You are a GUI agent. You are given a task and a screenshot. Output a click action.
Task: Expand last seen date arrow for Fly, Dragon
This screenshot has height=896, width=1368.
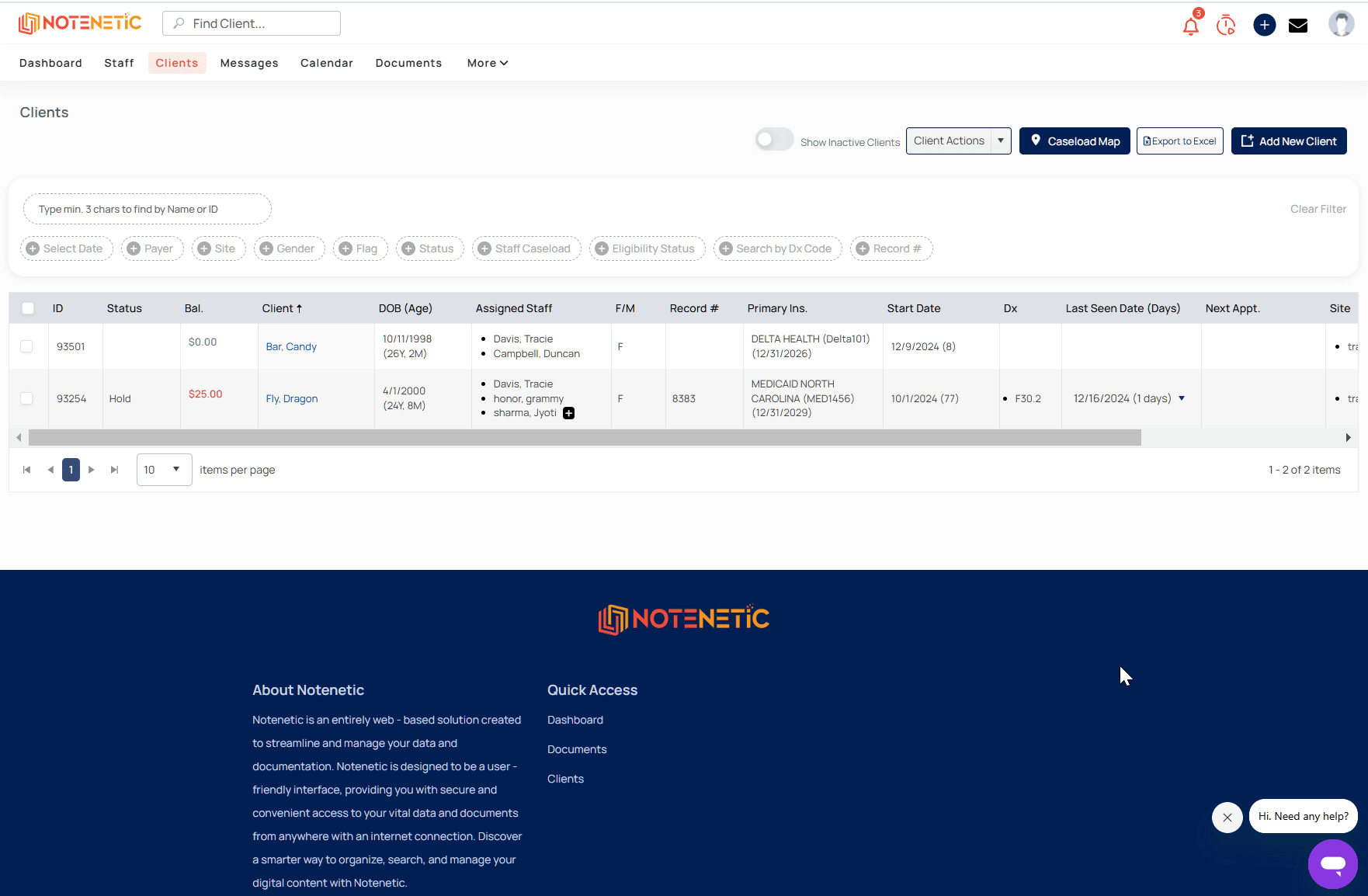(1182, 398)
